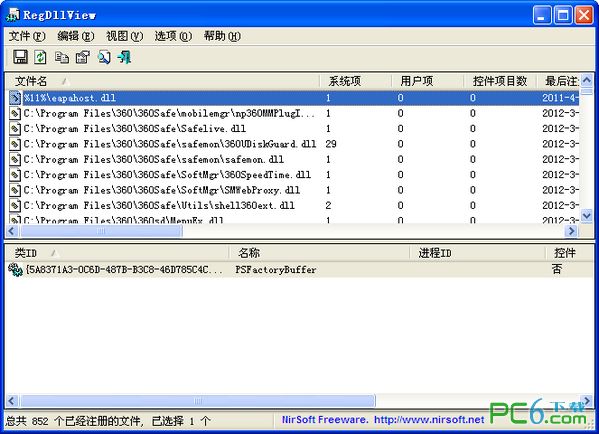This screenshot has height=434, width=599.
Task: Select the %11%\eapahost.dll row
Action: click(293, 98)
